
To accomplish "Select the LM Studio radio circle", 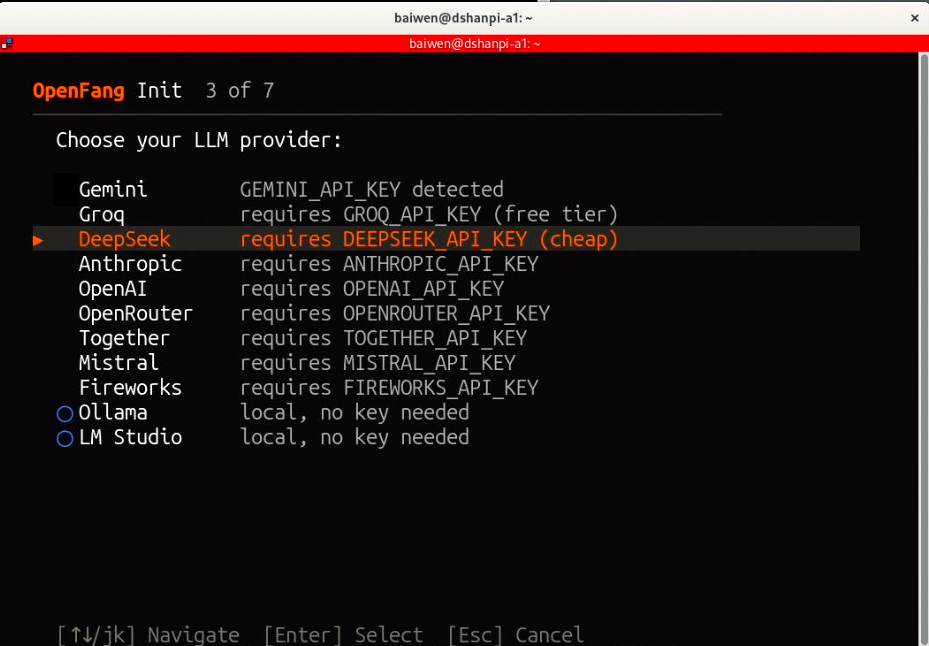I will (65, 438).
